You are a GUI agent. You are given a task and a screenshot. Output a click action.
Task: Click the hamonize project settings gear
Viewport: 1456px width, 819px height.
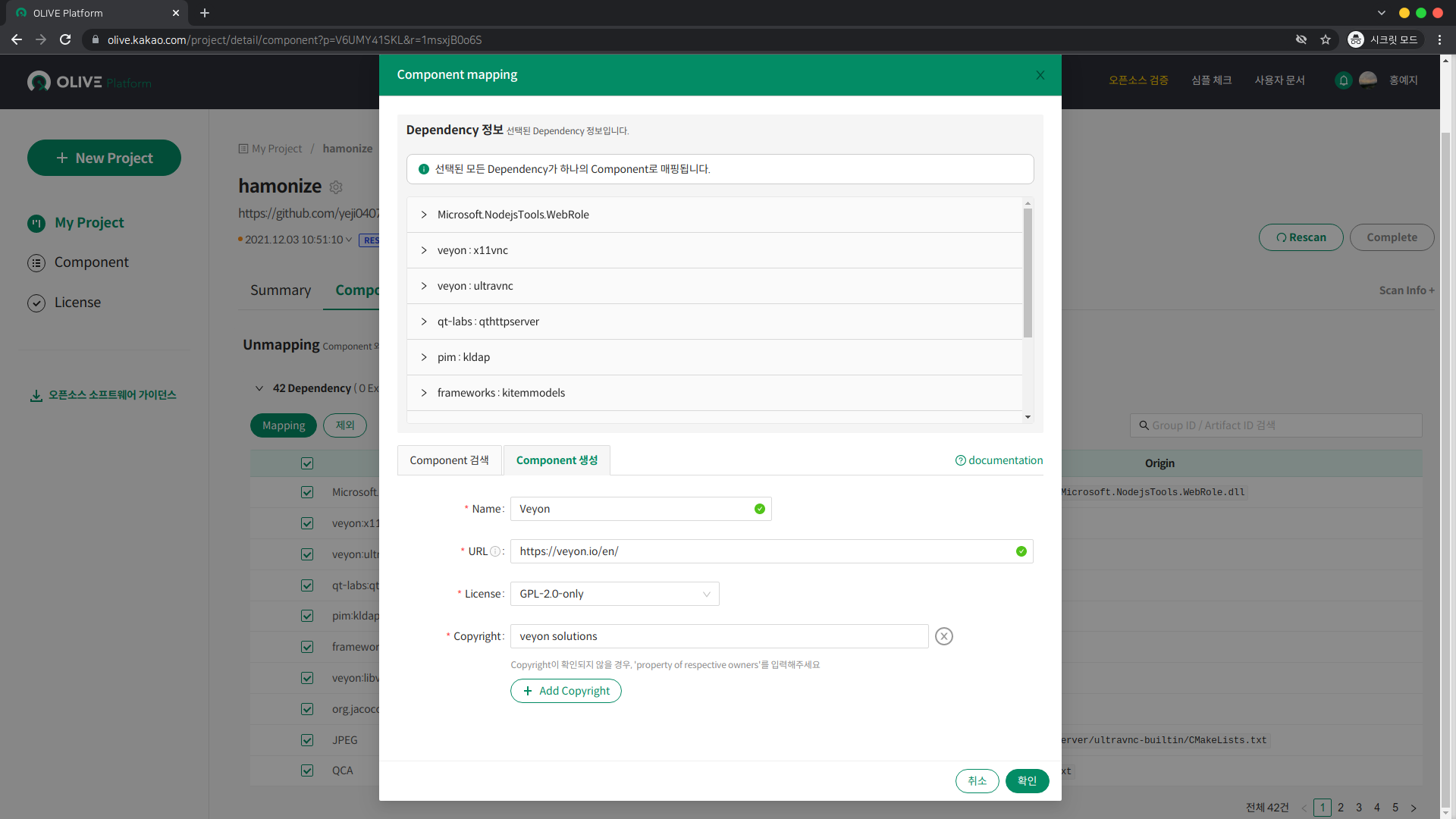tap(336, 187)
